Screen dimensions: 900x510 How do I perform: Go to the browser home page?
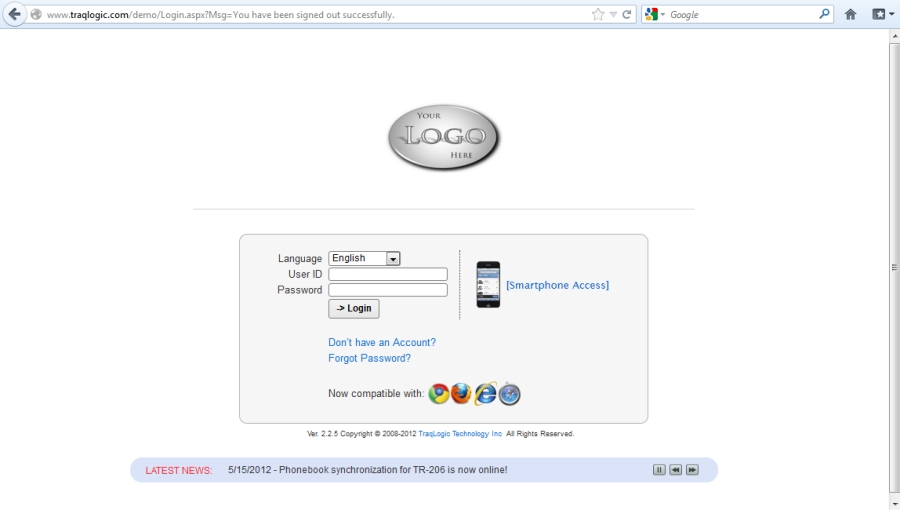tap(851, 14)
